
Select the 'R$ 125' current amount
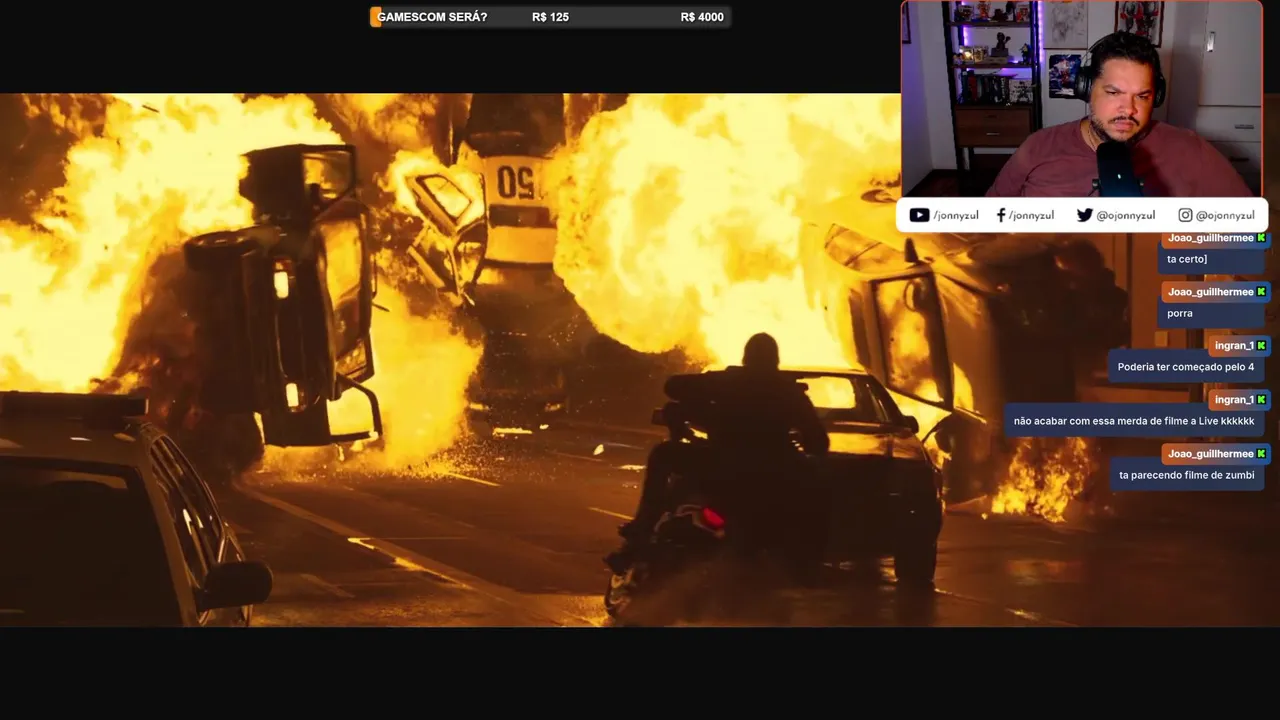point(550,17)
